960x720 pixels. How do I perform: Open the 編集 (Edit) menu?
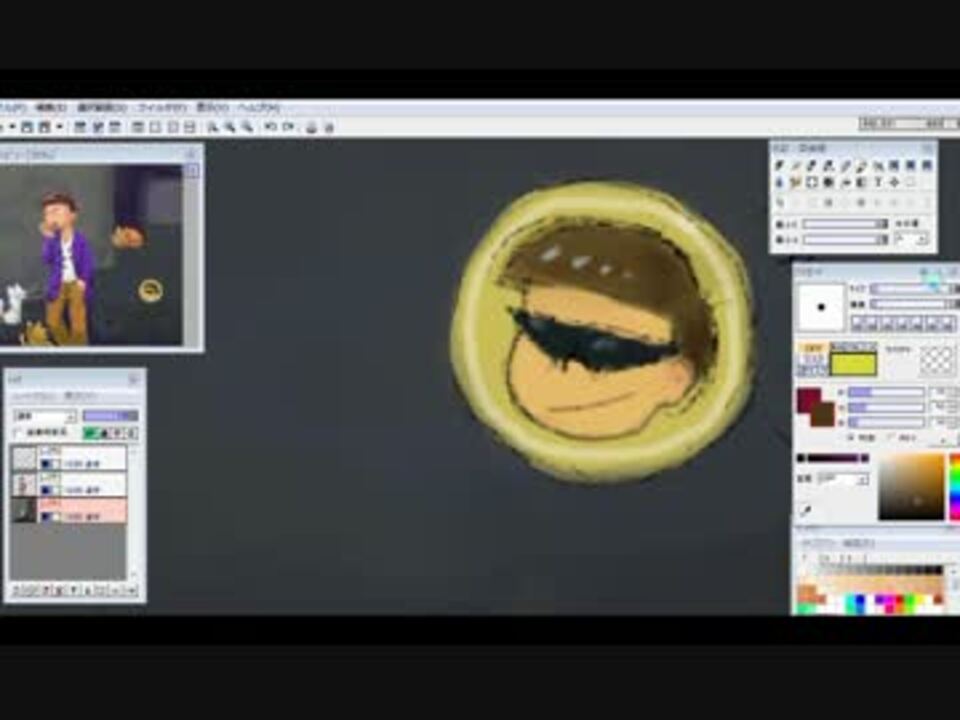pyautogui.click(x=50, y=108)
